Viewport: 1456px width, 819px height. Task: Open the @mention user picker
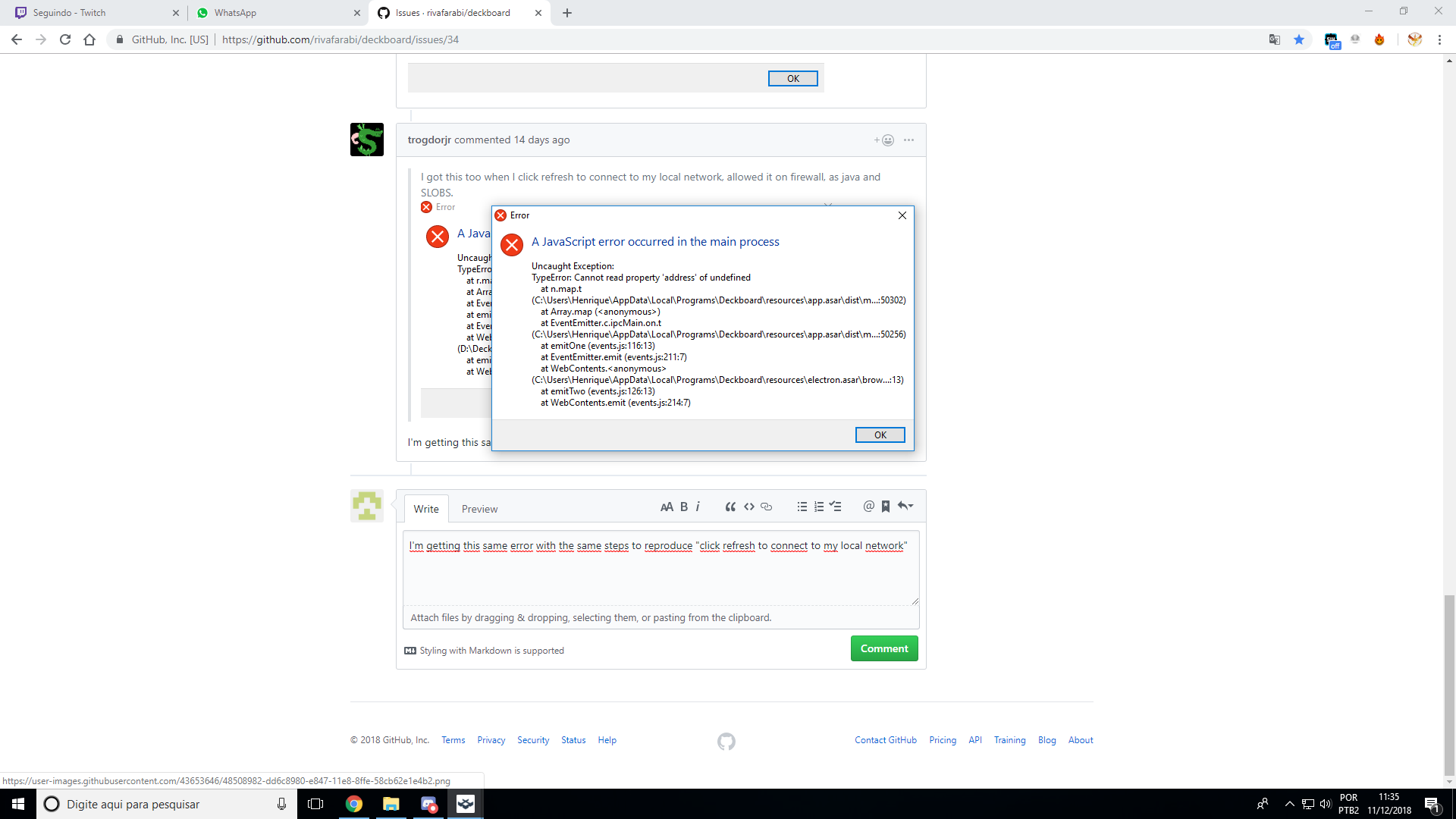point(868,506)
